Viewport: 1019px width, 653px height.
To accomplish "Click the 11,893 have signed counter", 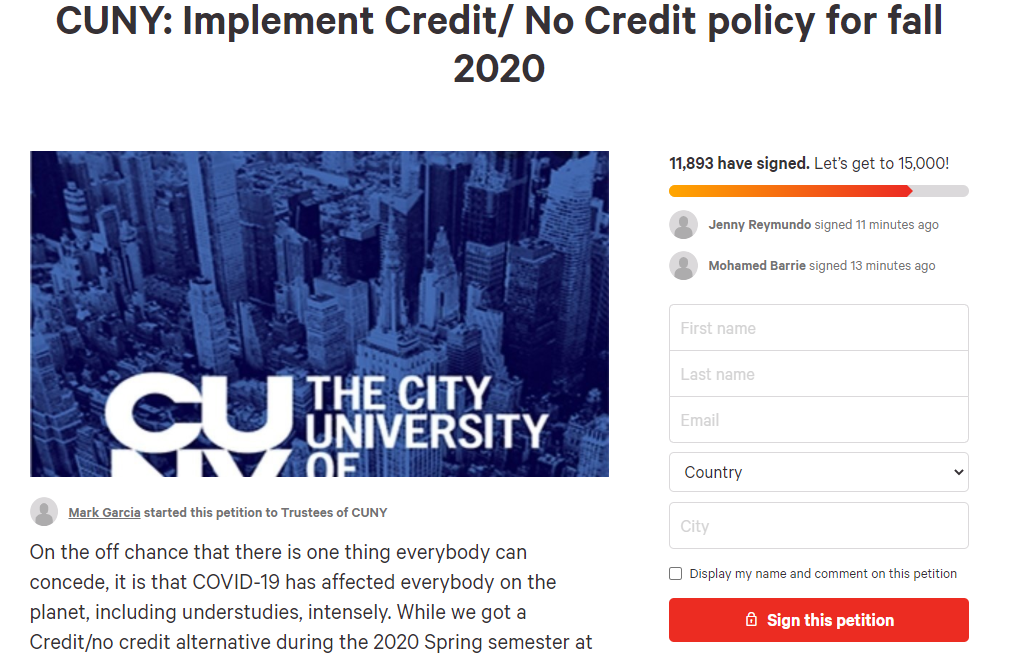I will pos(739,163).
